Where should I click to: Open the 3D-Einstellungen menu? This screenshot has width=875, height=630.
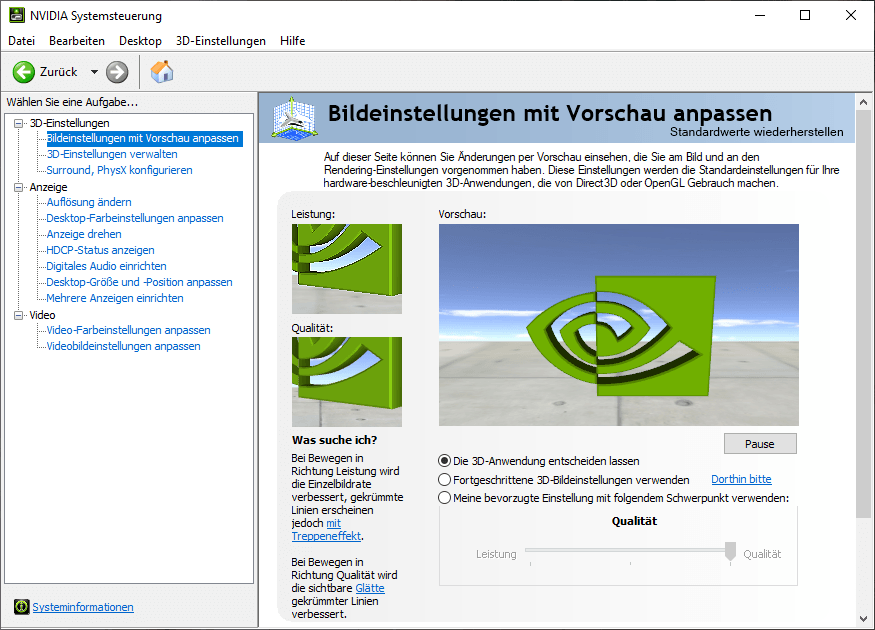coord(220,41)
